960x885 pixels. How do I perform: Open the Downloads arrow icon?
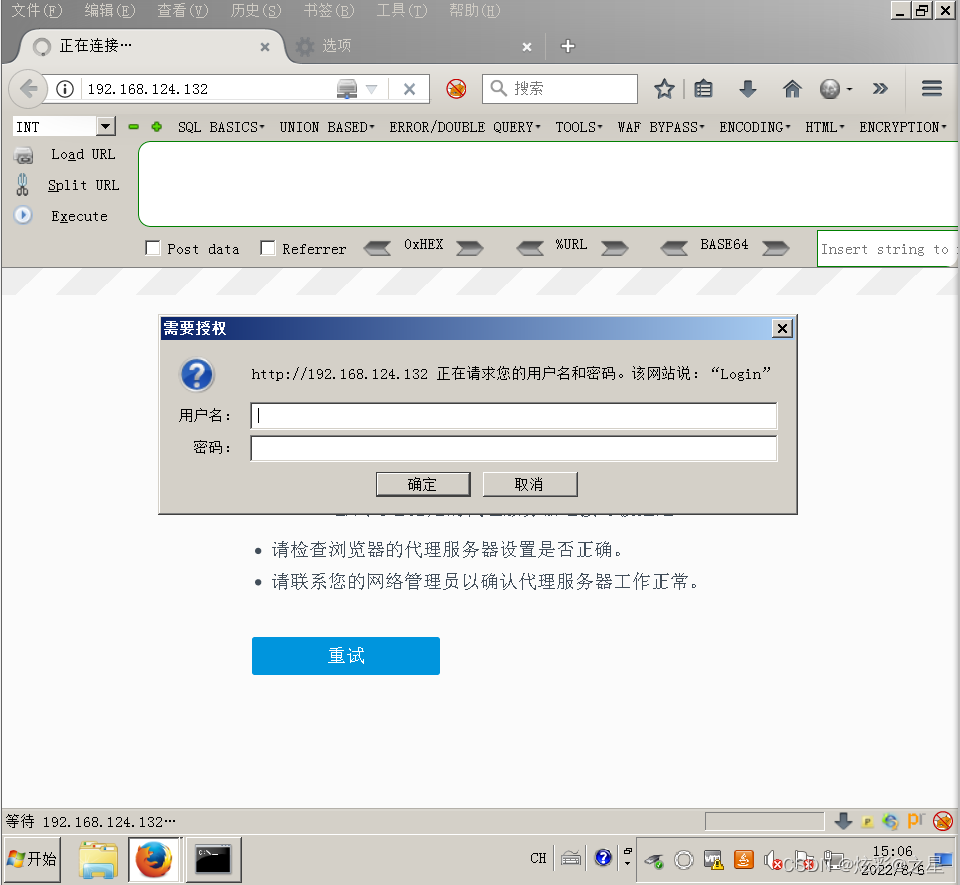(x=748, y=89)
